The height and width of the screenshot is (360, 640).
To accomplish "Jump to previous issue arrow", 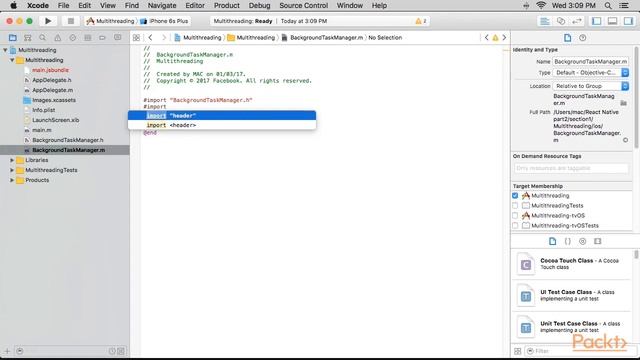I will pos(487,38).
